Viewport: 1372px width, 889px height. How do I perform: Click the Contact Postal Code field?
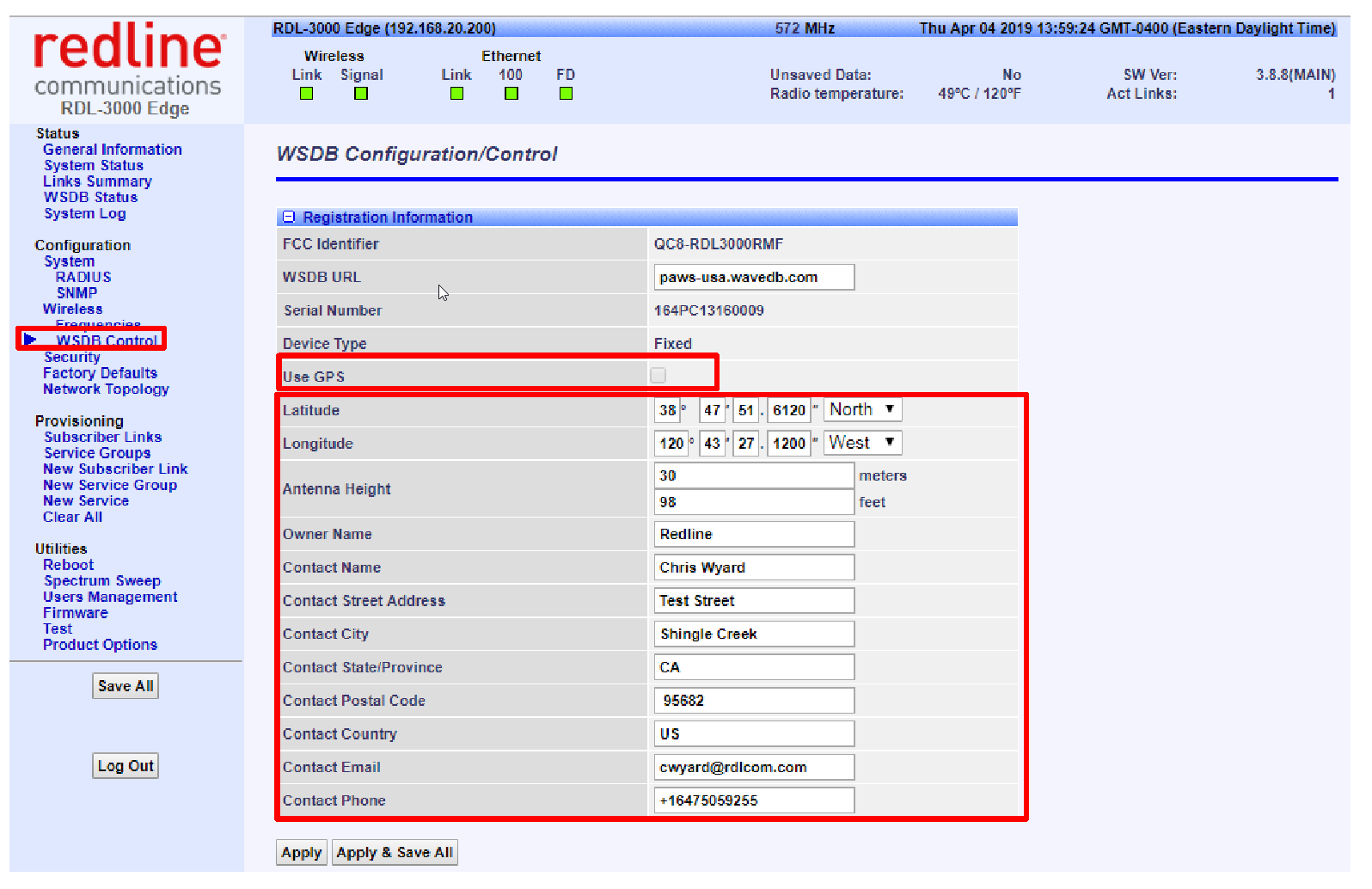tap(754, 701)
